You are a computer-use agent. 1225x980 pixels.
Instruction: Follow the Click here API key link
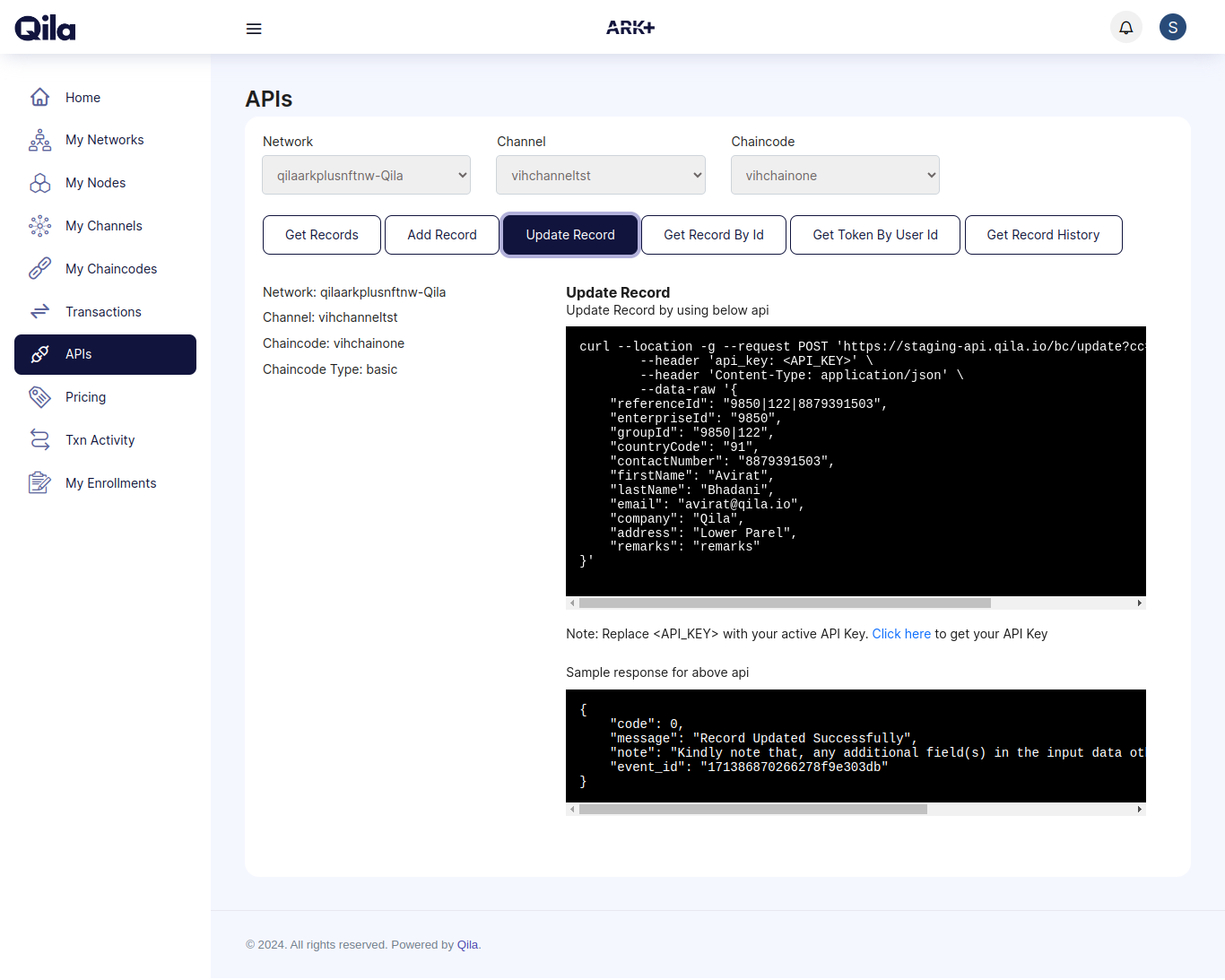(901, 634)
